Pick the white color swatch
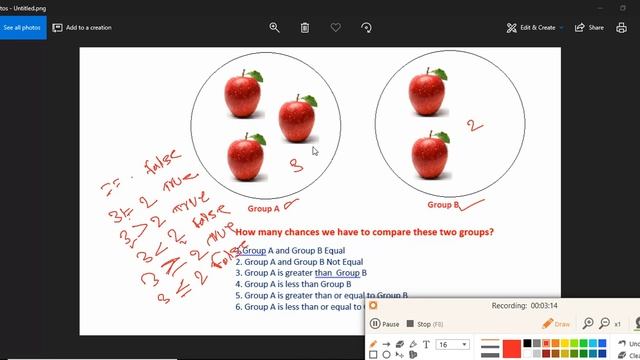This screenshot has width=640, height=360. point(527,354)
